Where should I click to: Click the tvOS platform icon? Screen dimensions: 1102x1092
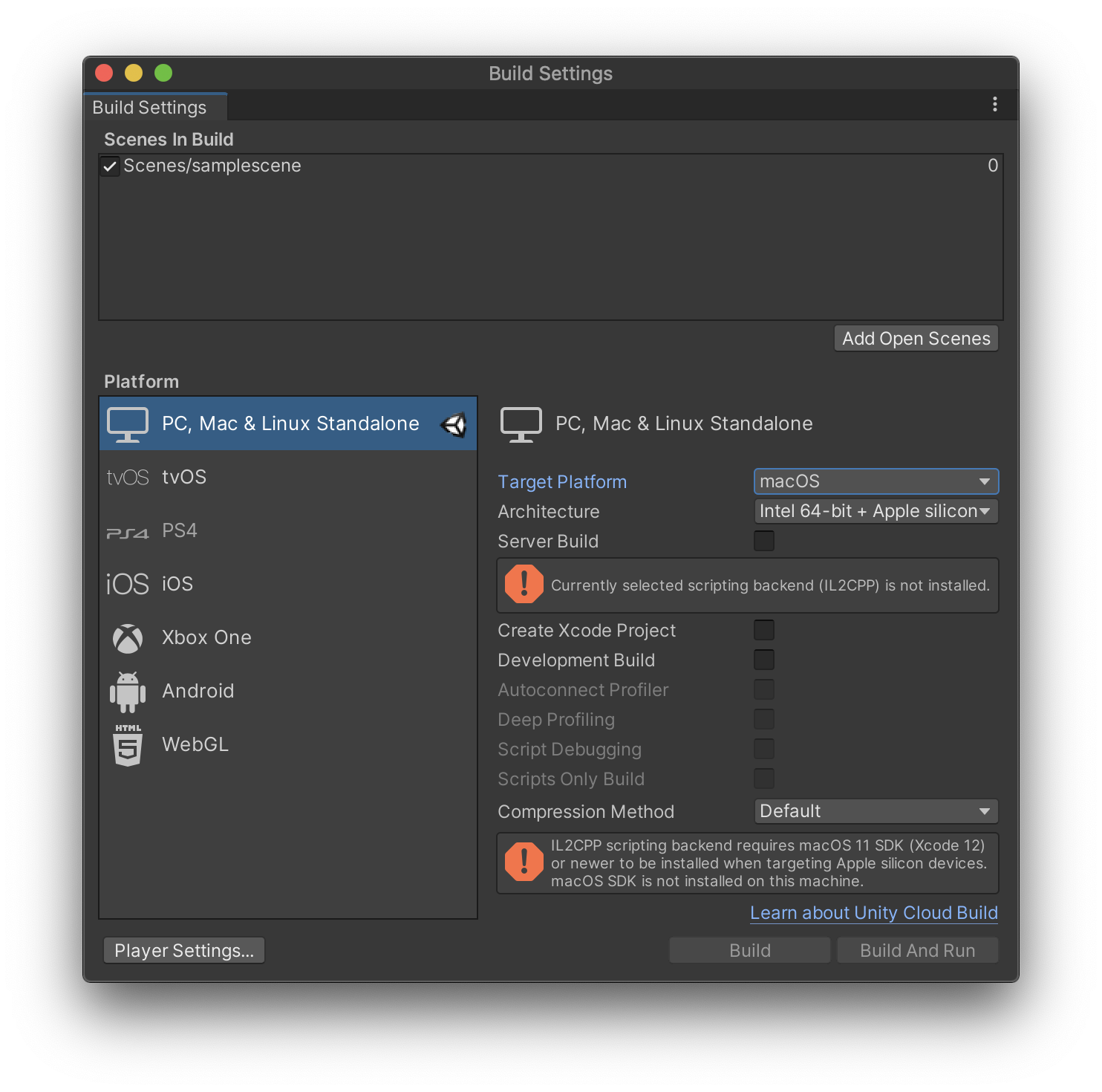[x=128, y=478]
